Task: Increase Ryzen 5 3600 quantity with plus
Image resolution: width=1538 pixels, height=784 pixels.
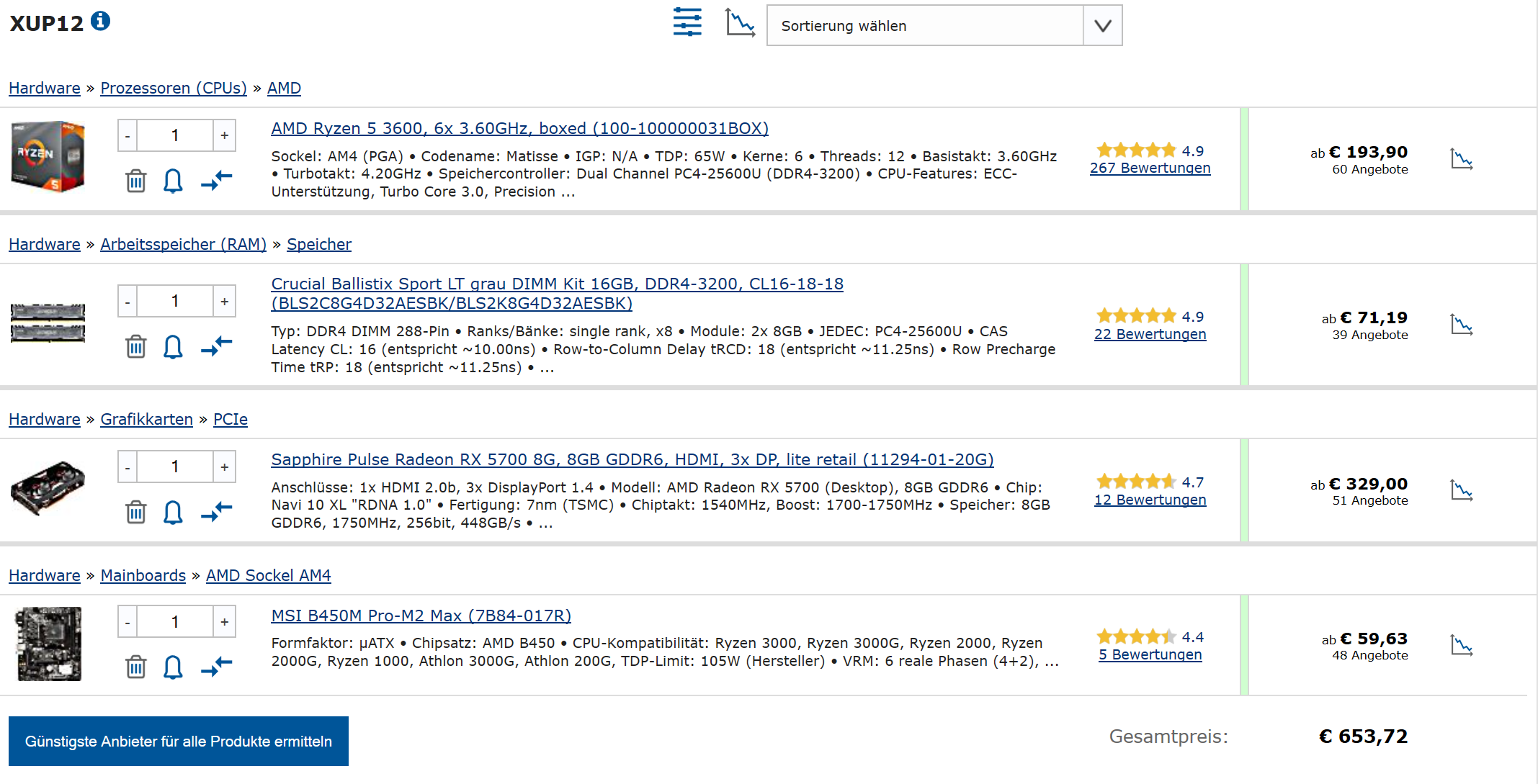Action: 225,135
